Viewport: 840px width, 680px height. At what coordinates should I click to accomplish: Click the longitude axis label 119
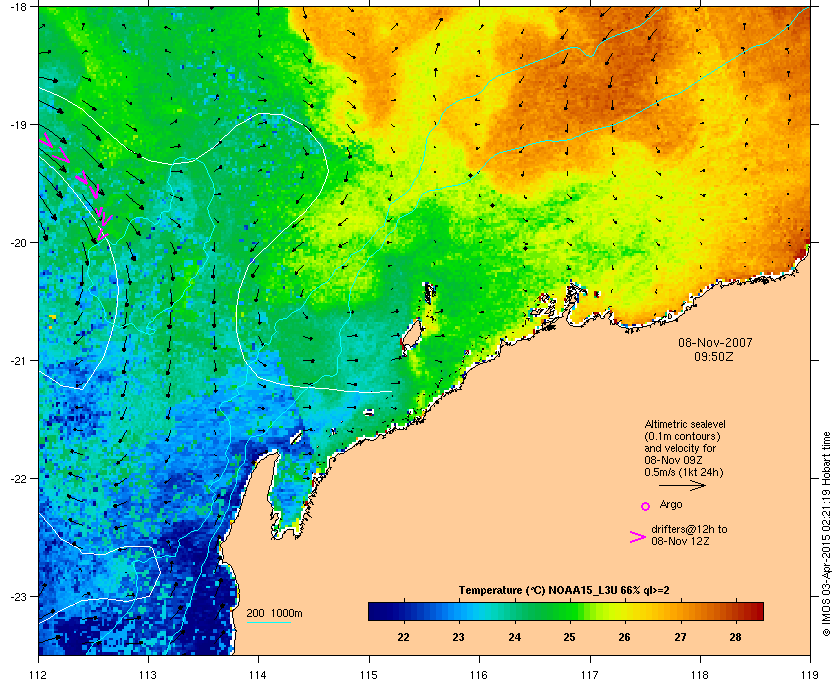[810, 675]
